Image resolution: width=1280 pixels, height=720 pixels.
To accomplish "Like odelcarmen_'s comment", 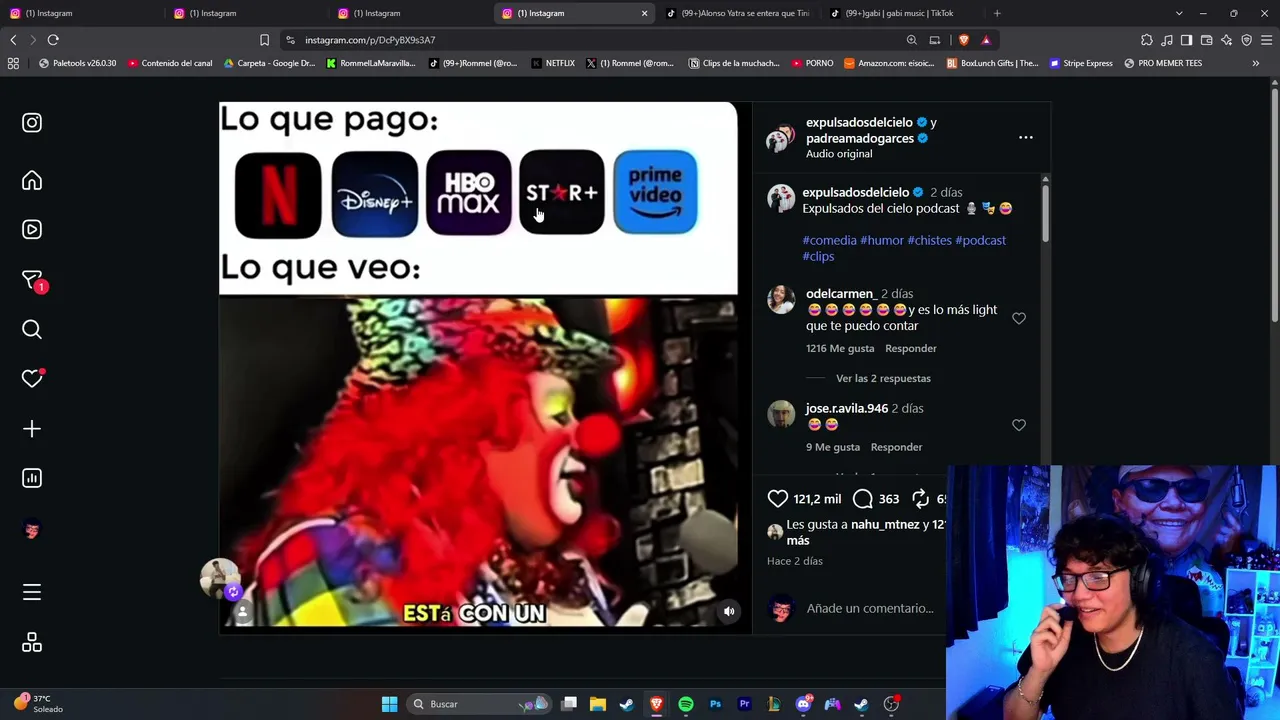I will [1018, 318].
